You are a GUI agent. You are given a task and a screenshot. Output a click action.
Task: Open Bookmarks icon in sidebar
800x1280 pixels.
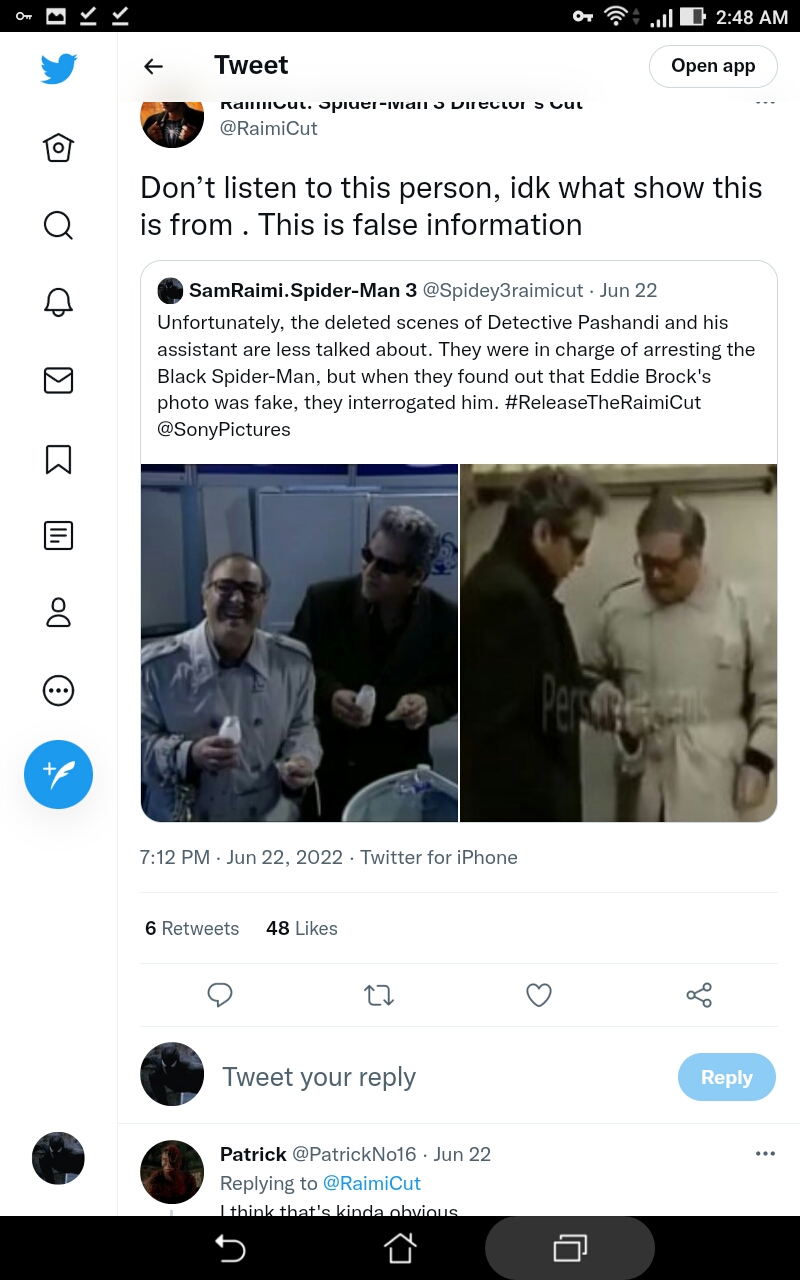click(58, 458)
